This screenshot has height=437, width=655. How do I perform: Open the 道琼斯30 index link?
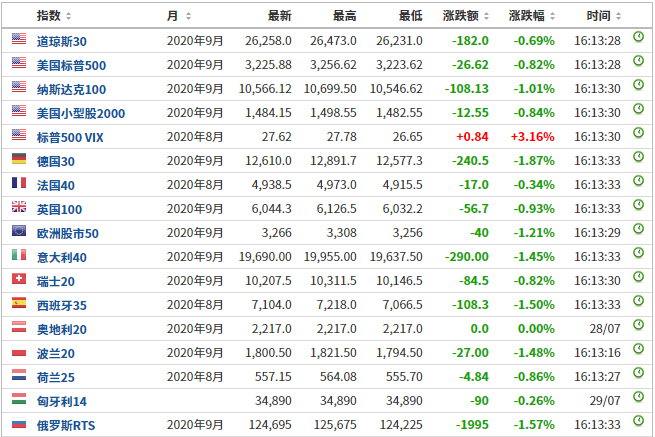click(62, 41)
